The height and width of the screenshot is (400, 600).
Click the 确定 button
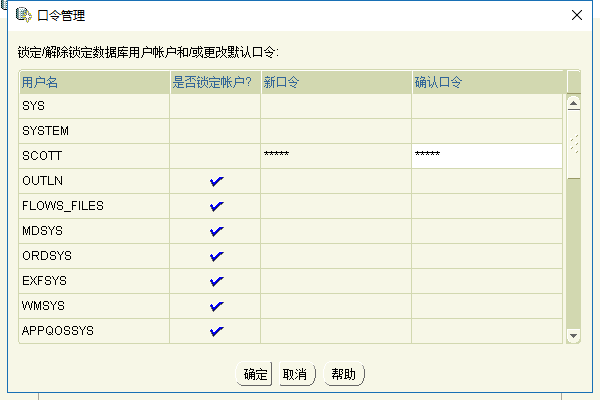pos(255,375)
